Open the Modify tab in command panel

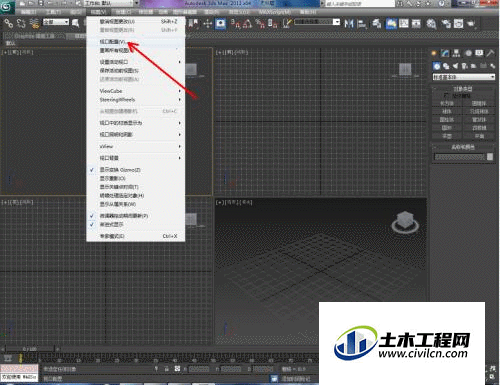click(445, 53)
